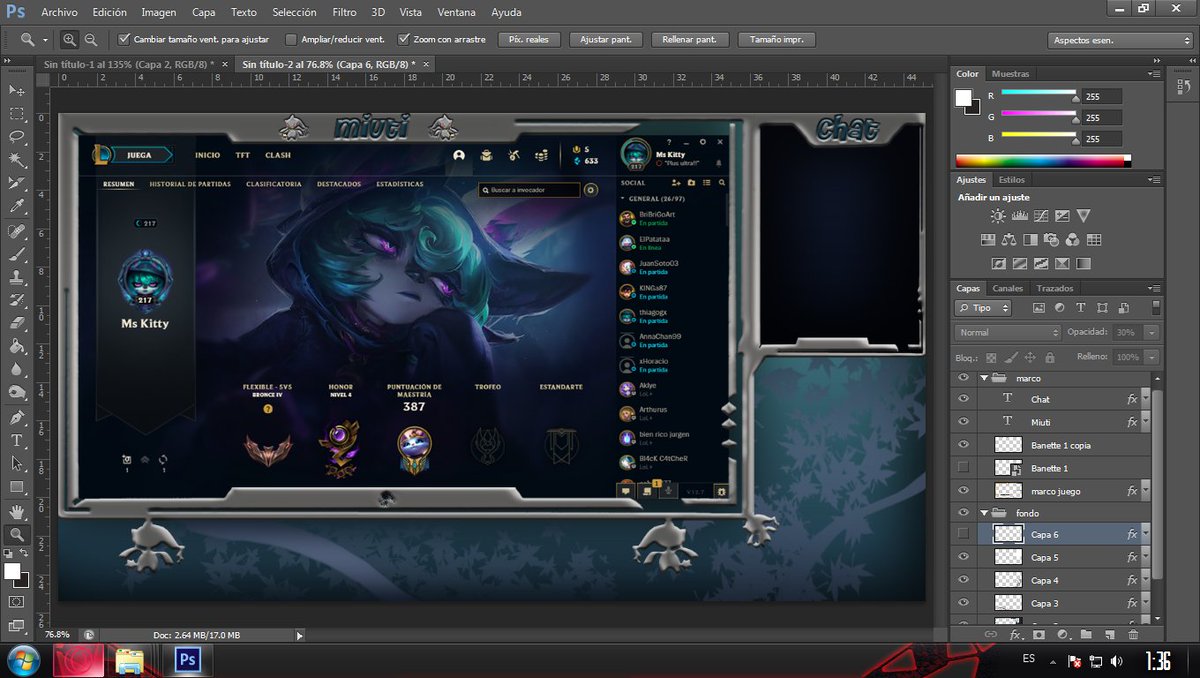Click the zoom out magnifier in options bar
Screen dimensions: 1200x678
point(91,40)
